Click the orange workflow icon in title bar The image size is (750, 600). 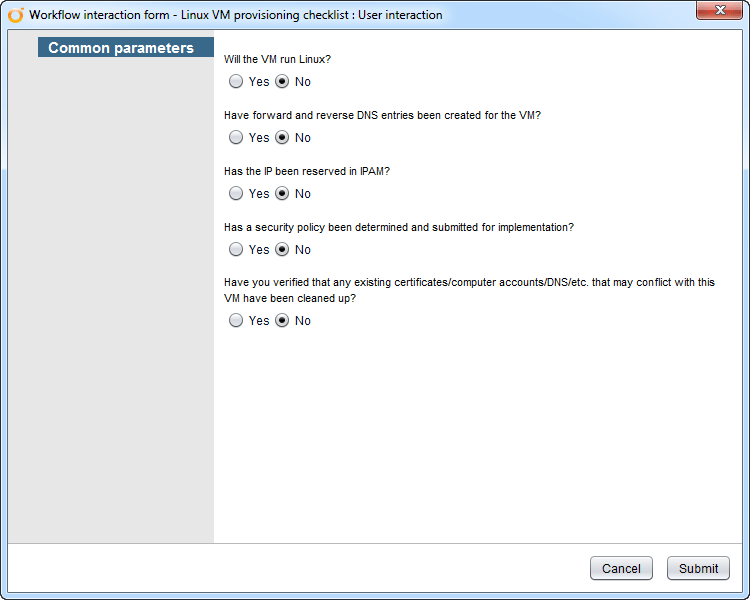point(15,15)
